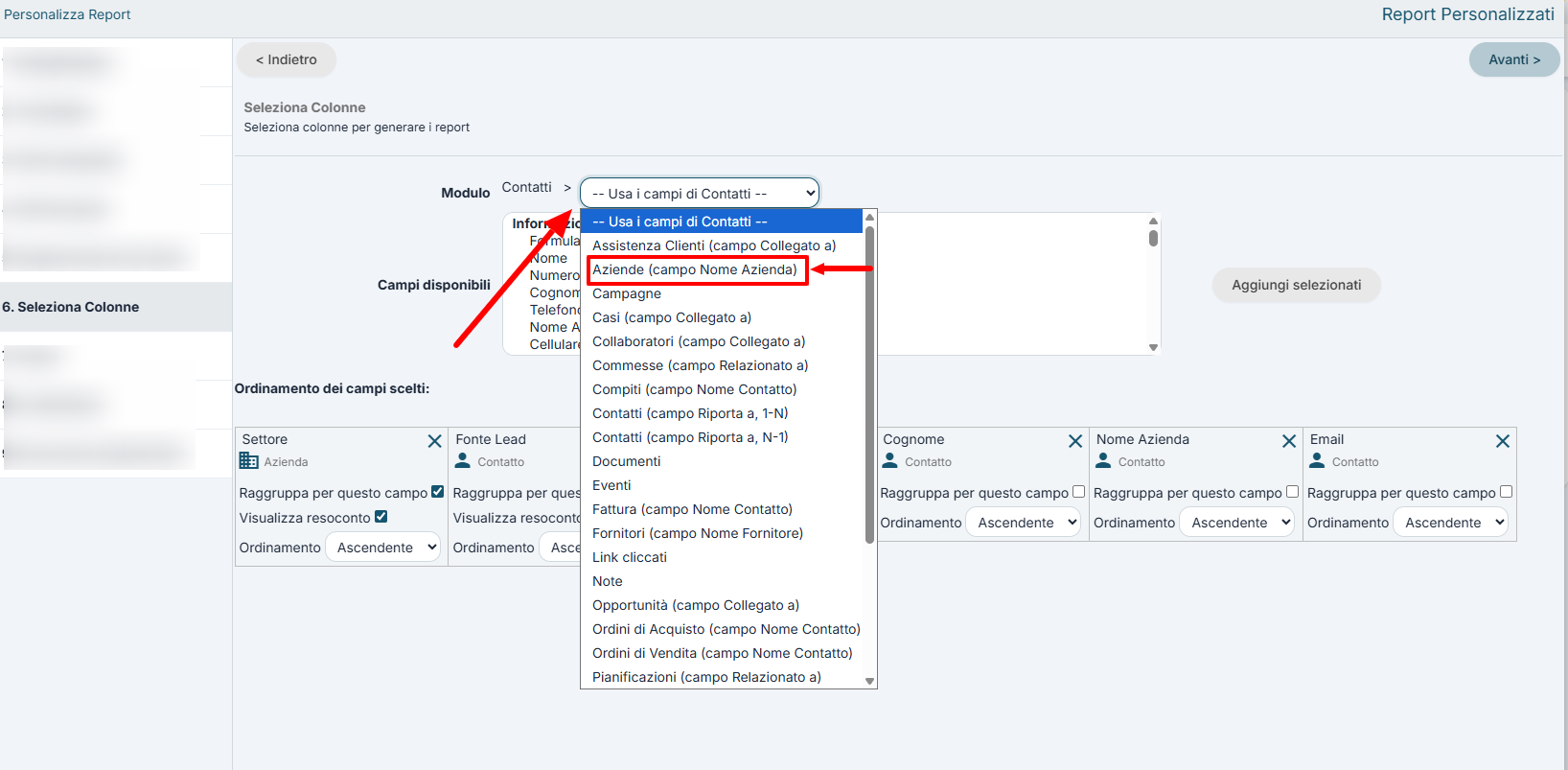The image size is (1568, 770).
Task: Click the Contatto person icon under Cognome
Action: point(890,461)
